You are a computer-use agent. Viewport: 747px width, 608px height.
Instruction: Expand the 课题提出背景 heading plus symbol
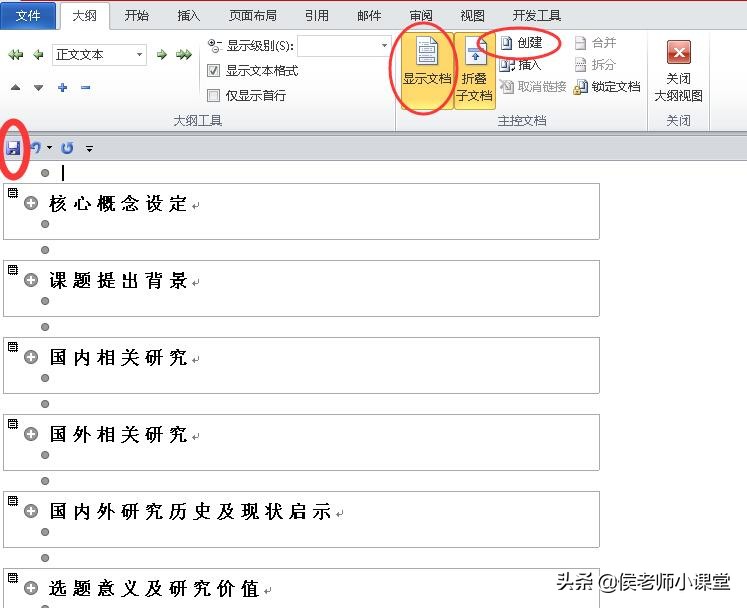pyautogui.click(x=31, y=280)
